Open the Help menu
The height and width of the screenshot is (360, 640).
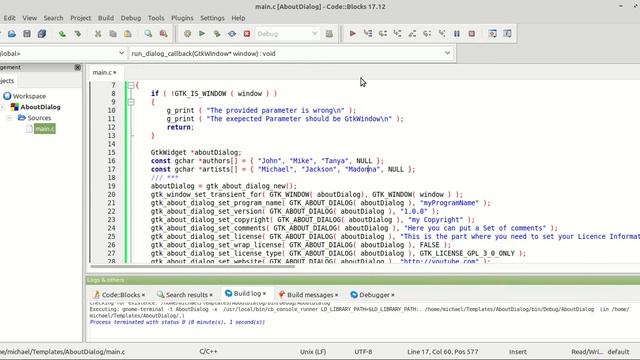point(238,18)
